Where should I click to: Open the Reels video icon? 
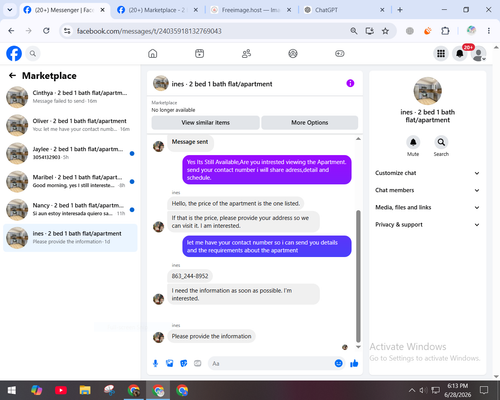click(199, 53)
